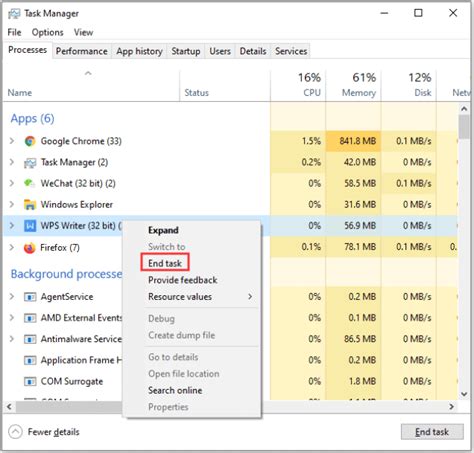Switch to the Users tab
This screenshot has height=453, width=474.
[220, 51]
